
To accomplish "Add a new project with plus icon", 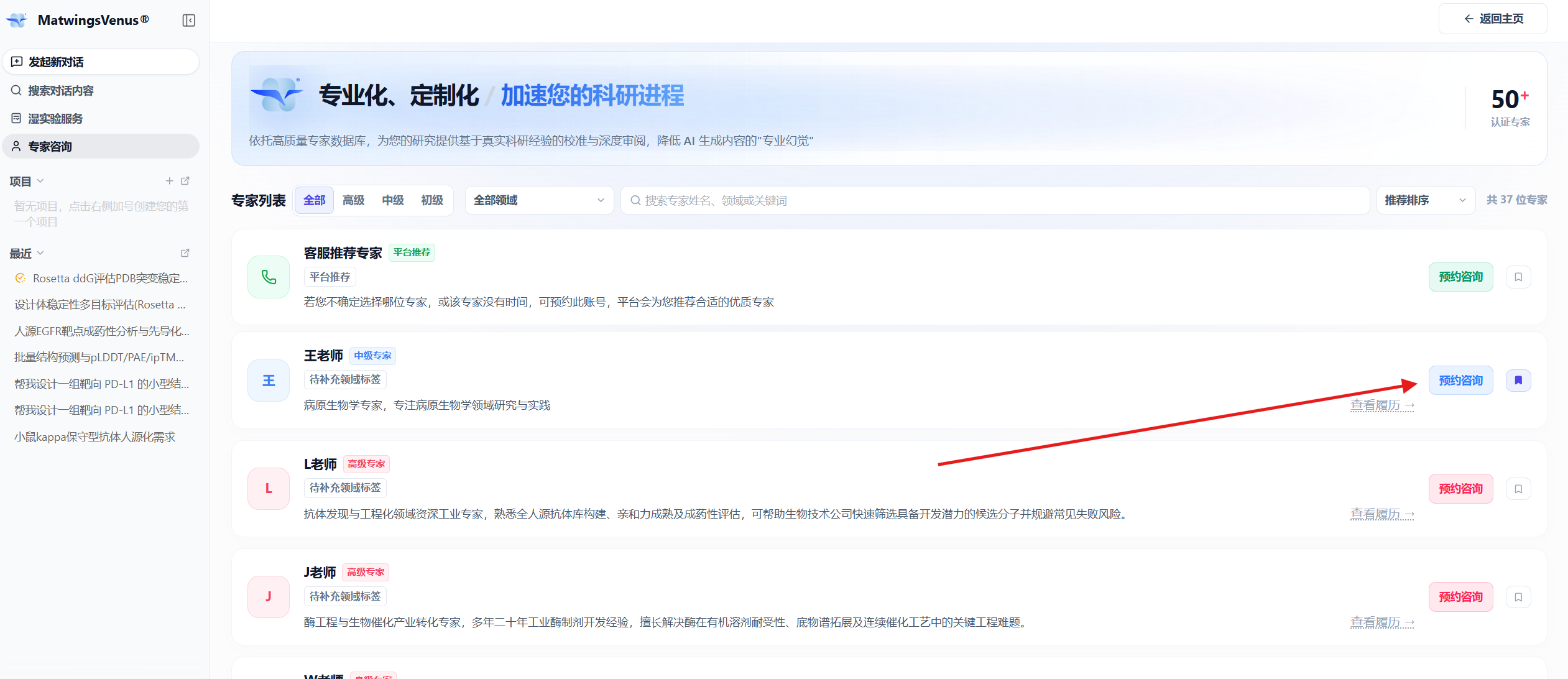I will click(x=169, y=181).
